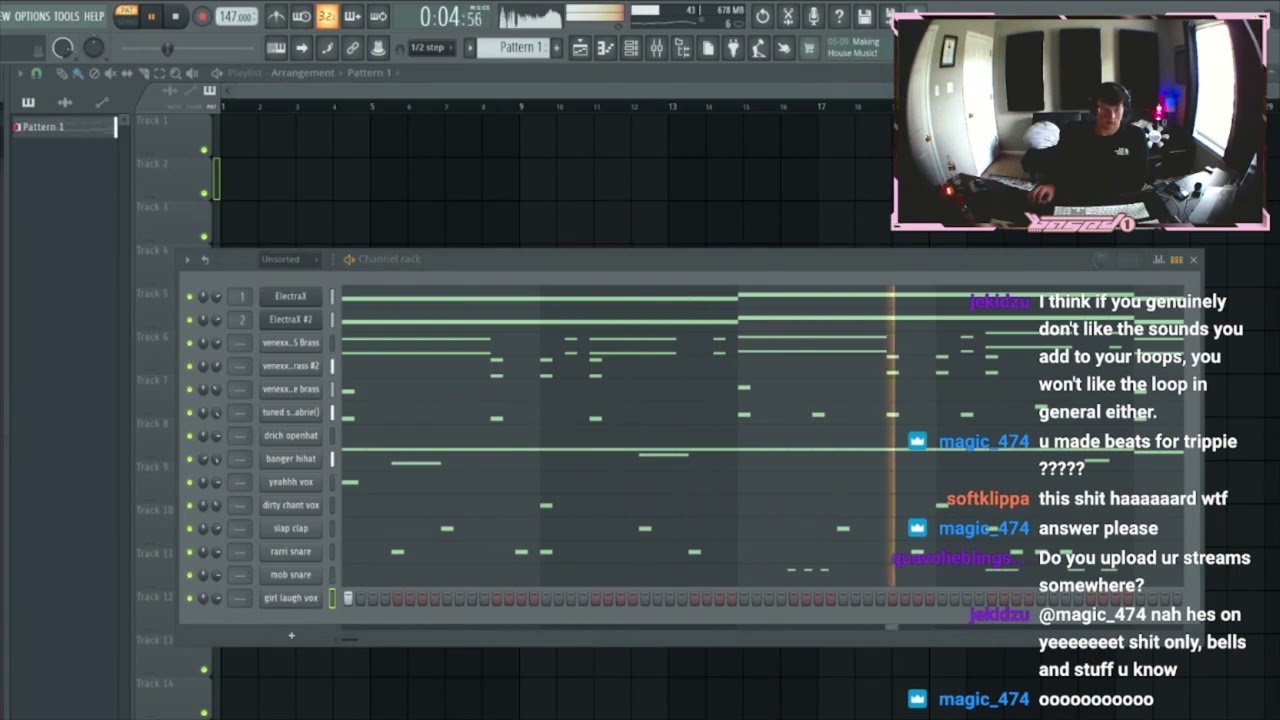The image size is (1280, 720).
Task: Select the rarri snare channel button
Action: pyautogui.click(x=290, y=552)
